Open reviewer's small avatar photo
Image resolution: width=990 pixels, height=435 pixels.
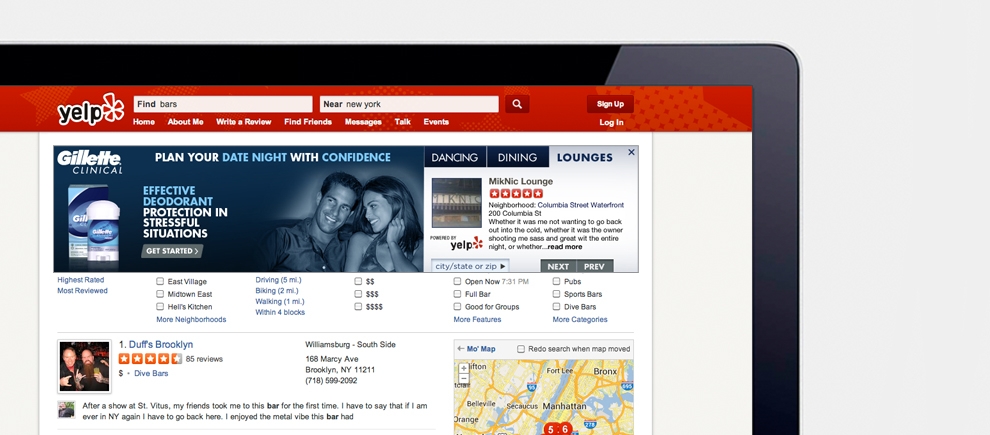(66, 409)
